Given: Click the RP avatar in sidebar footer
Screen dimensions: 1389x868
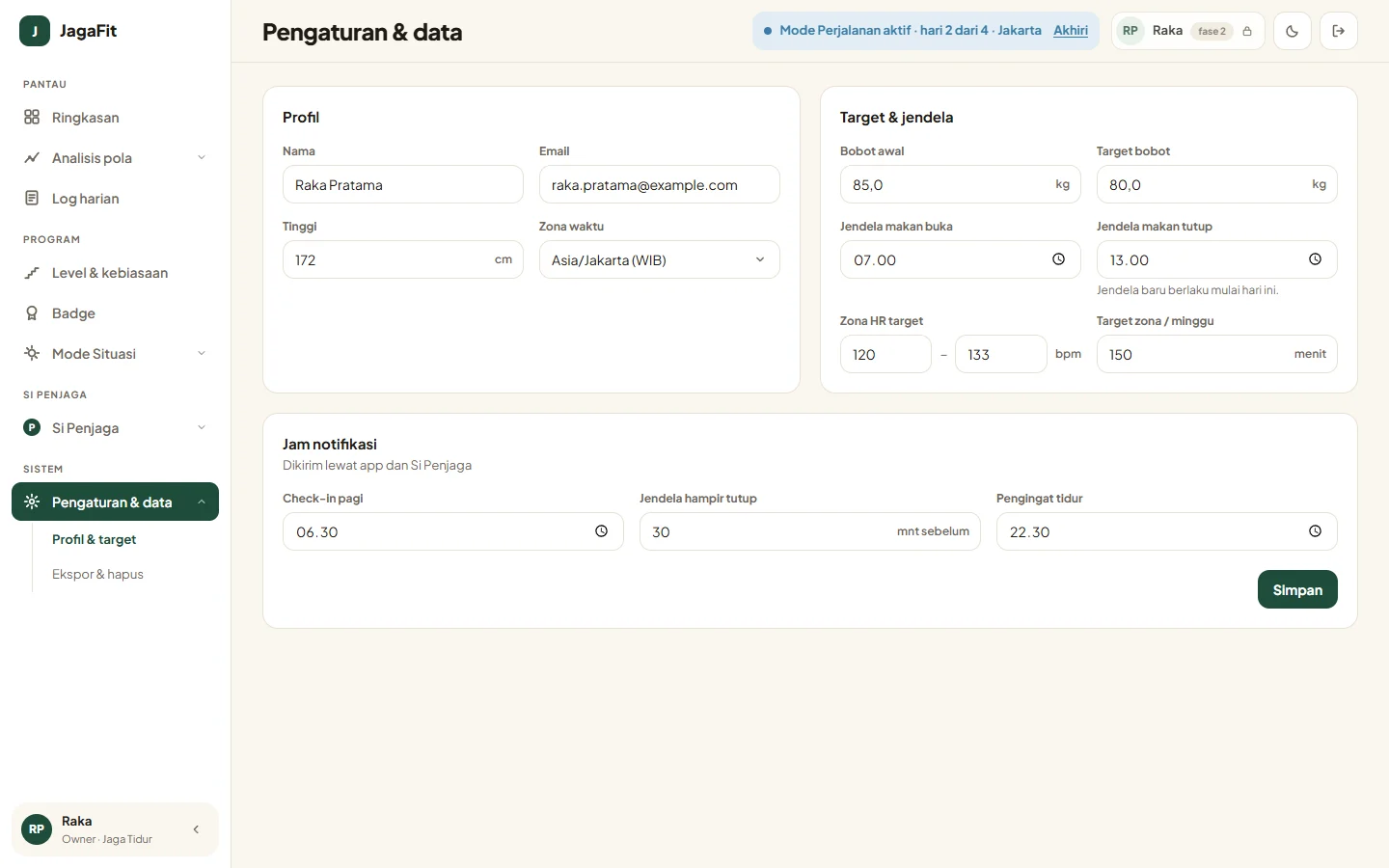Looking at the screenshot, I should point(37,829).
